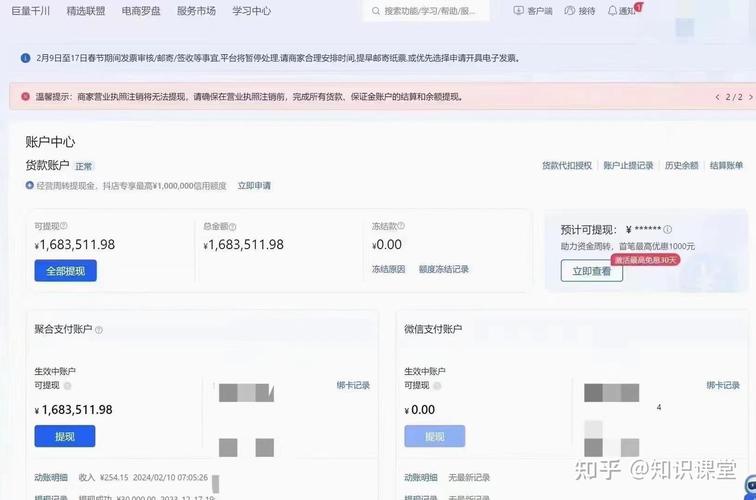Go to previous notice with left chevron
This screenshot has height=500, width=756.
[717, 97]
